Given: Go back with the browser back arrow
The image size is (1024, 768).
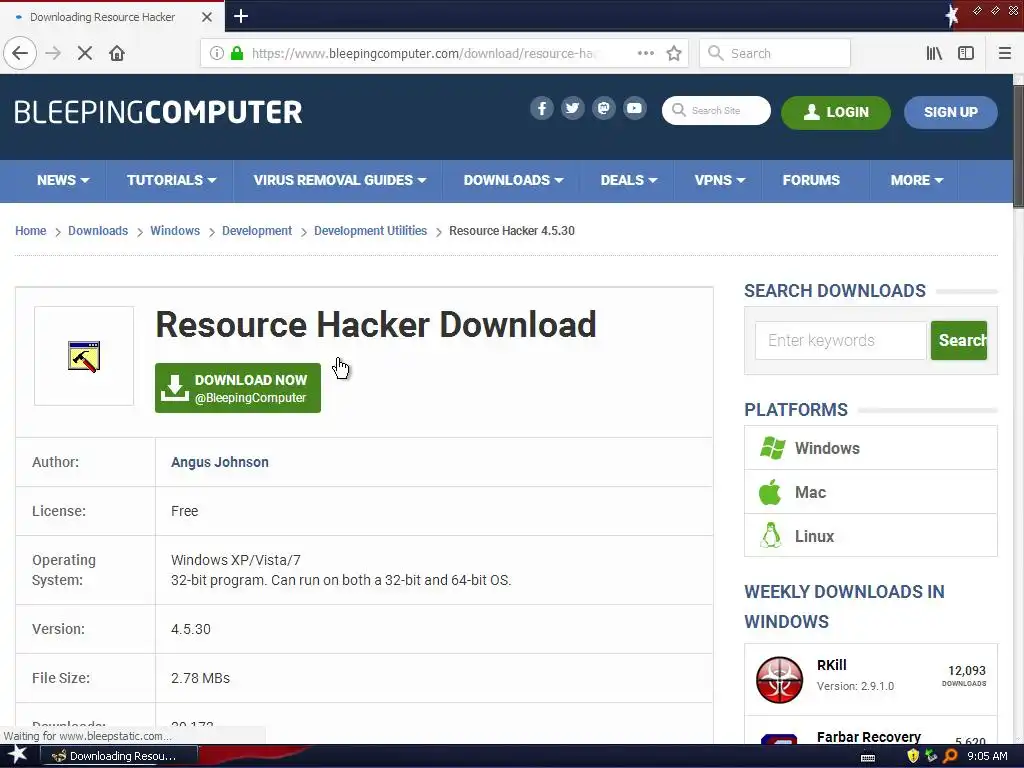Looking at the screenshot, I should [x=20, y=53].
